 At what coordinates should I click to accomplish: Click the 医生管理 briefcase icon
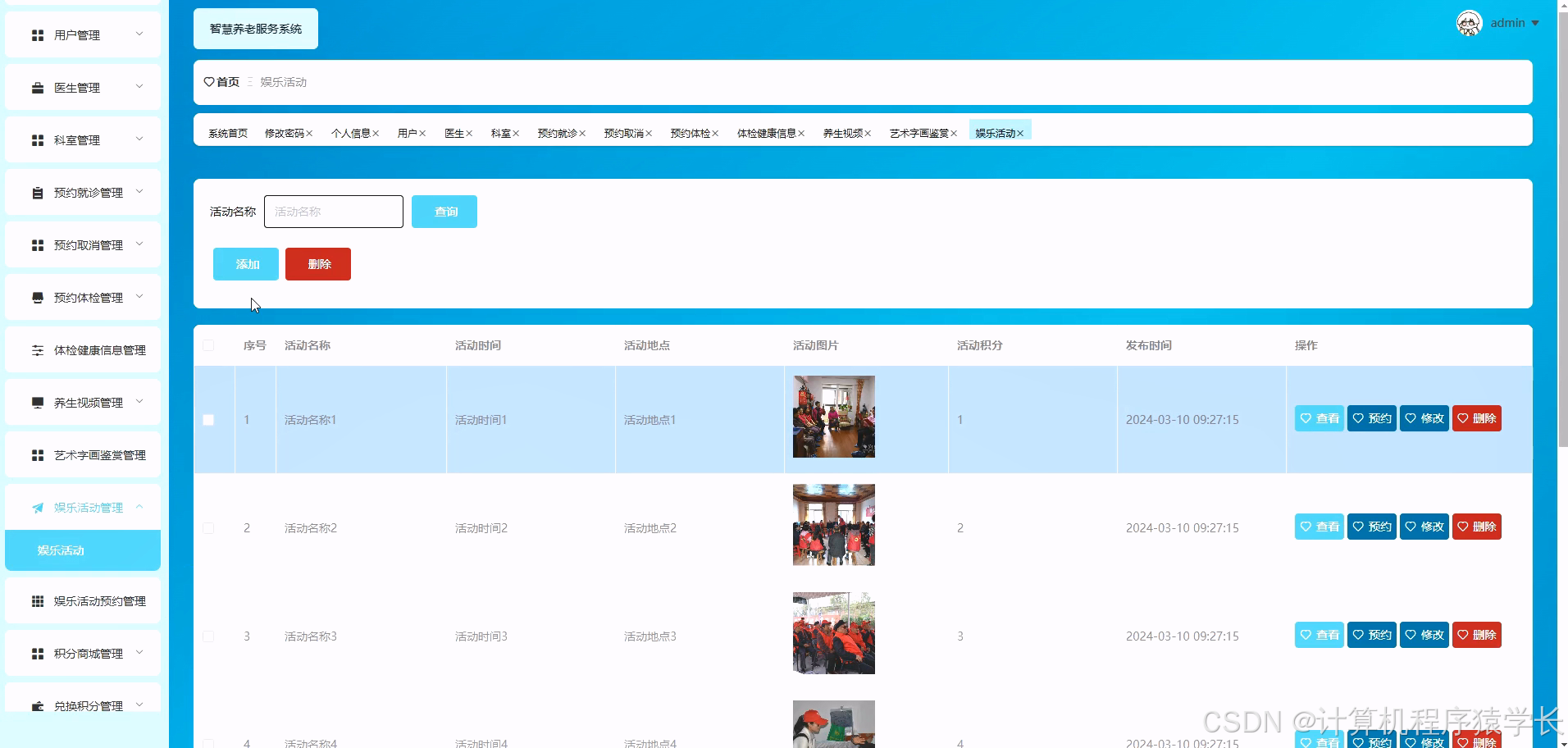38,88
